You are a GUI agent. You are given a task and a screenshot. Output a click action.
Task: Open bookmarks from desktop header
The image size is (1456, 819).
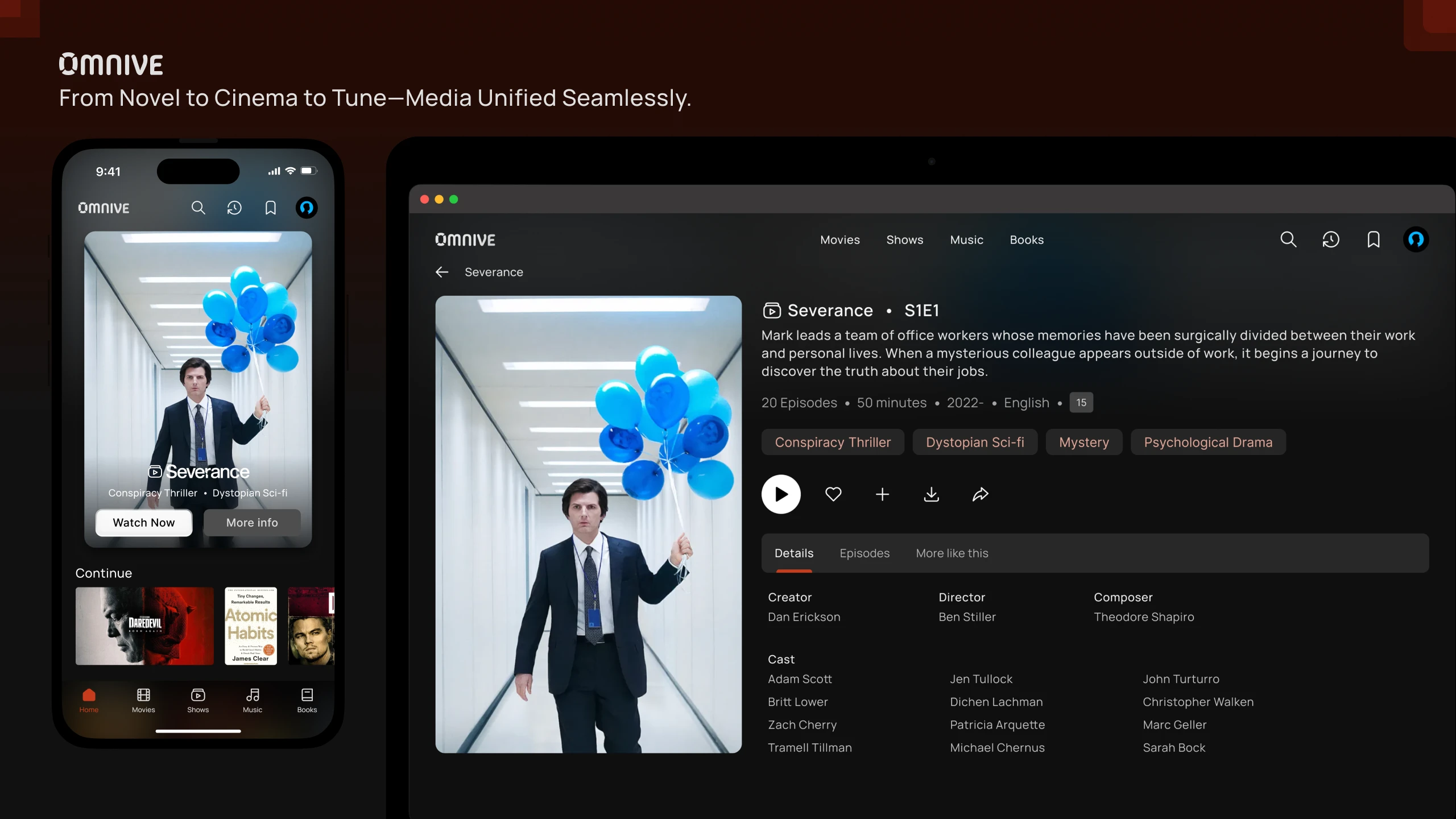click(x=1374, y=239)
